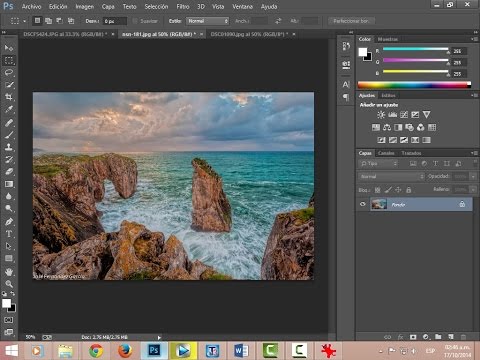
Task: Select the History Brush tool
Action: tap(9, 159)
